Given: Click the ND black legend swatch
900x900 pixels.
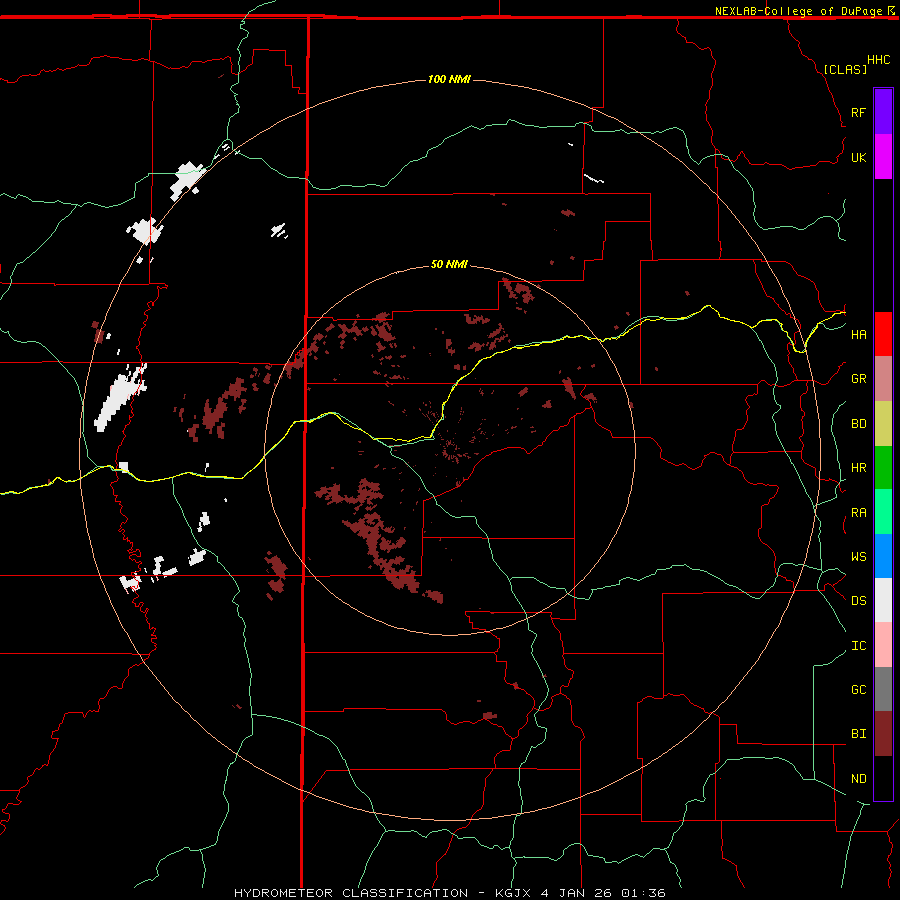Looking at the screenshot, I should pos(883,778).
